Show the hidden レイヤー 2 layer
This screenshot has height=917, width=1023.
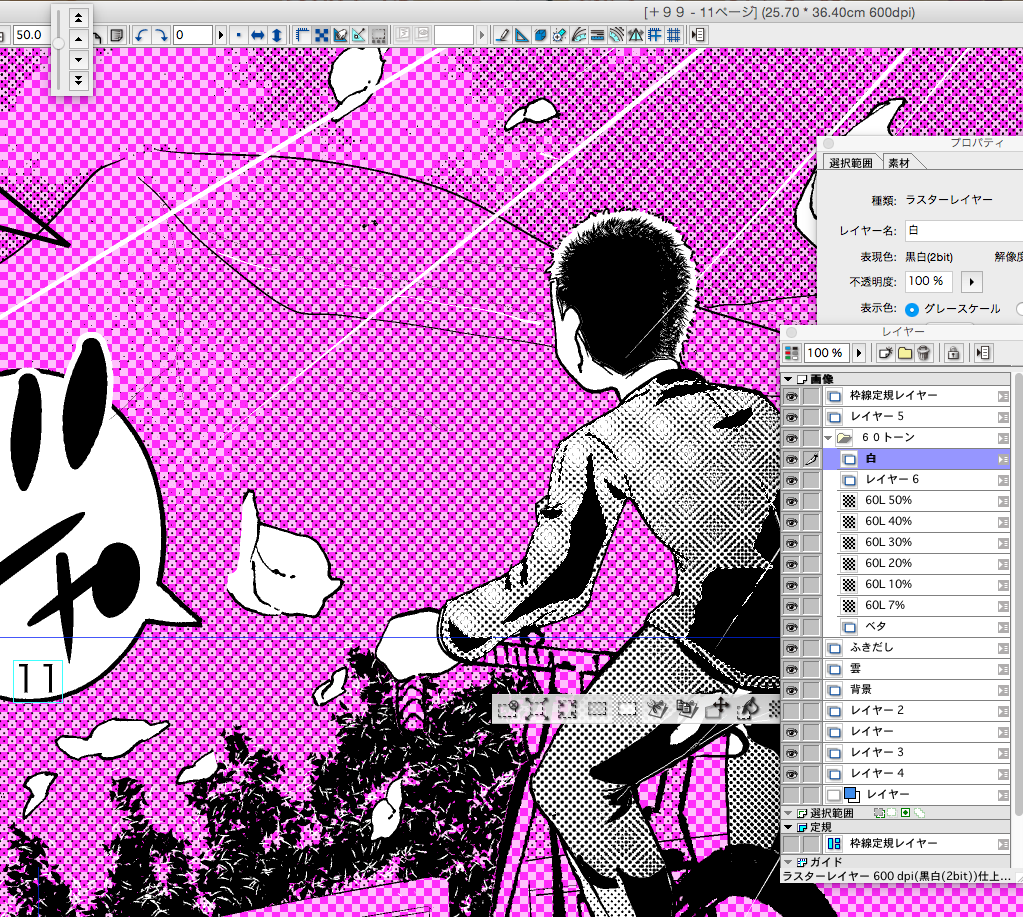791,710
